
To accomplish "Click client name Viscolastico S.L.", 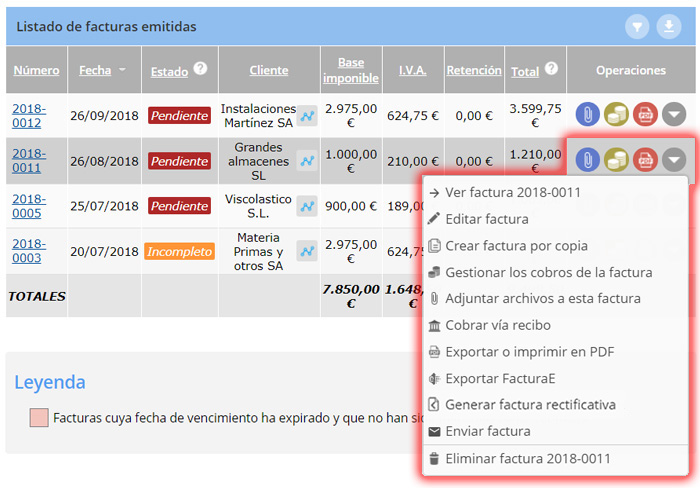I will (x=258, y=206).
